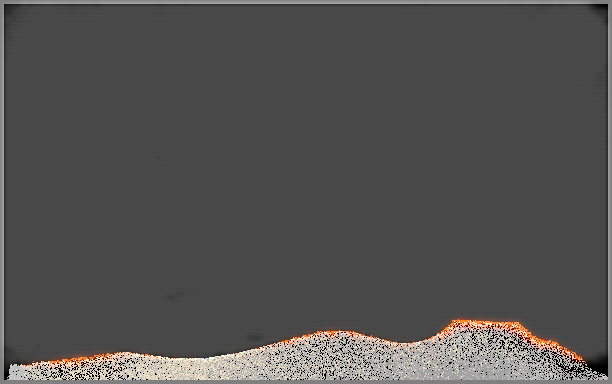Click the right edge of the orange plateau top
This screenshot has width=612, height=384.
[x=518, y=324]
